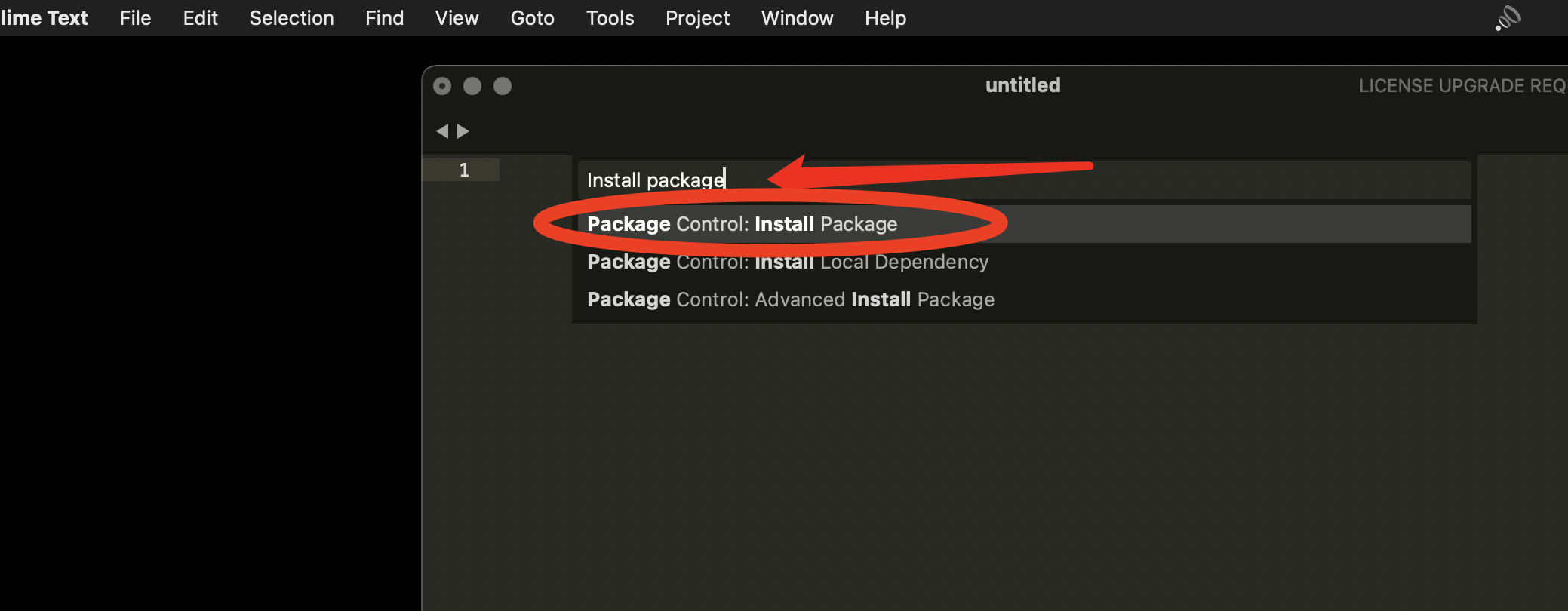The width and height of the screenshot is (1568, 611).
Task: Click the command palette search field
Action: tap(1025, 180)
